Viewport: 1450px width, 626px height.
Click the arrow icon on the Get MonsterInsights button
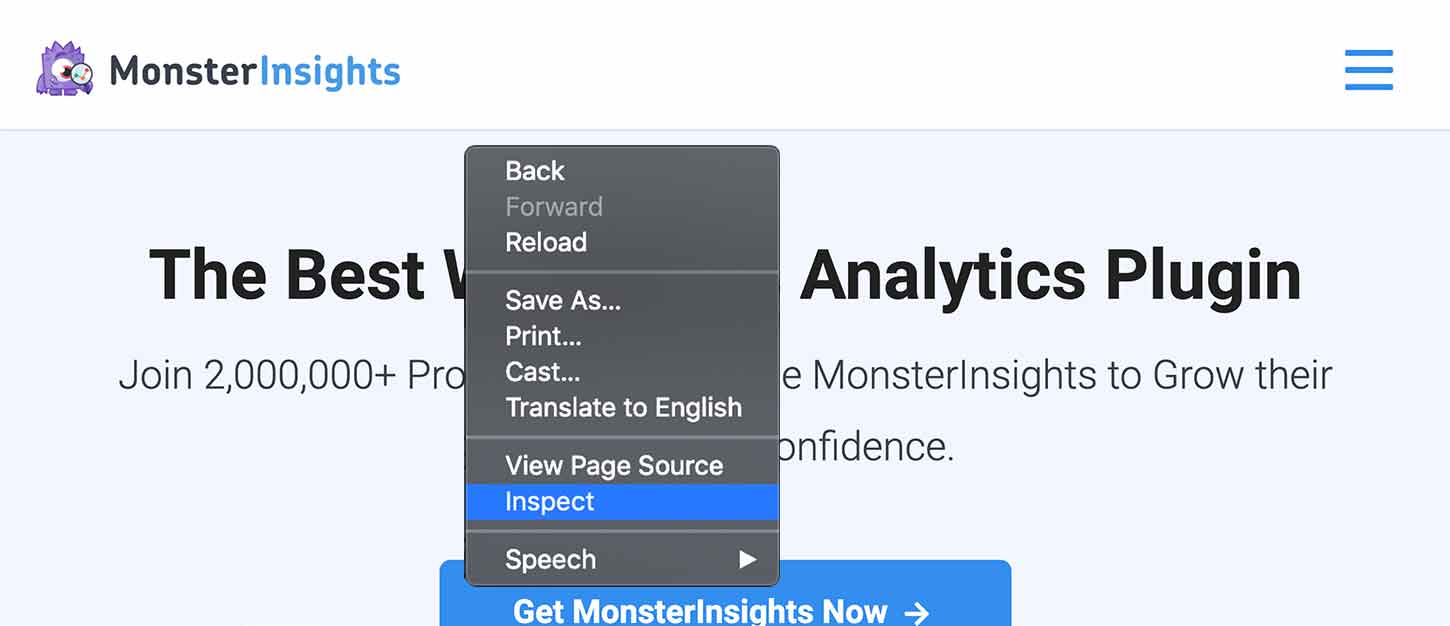tap(915, 612)
